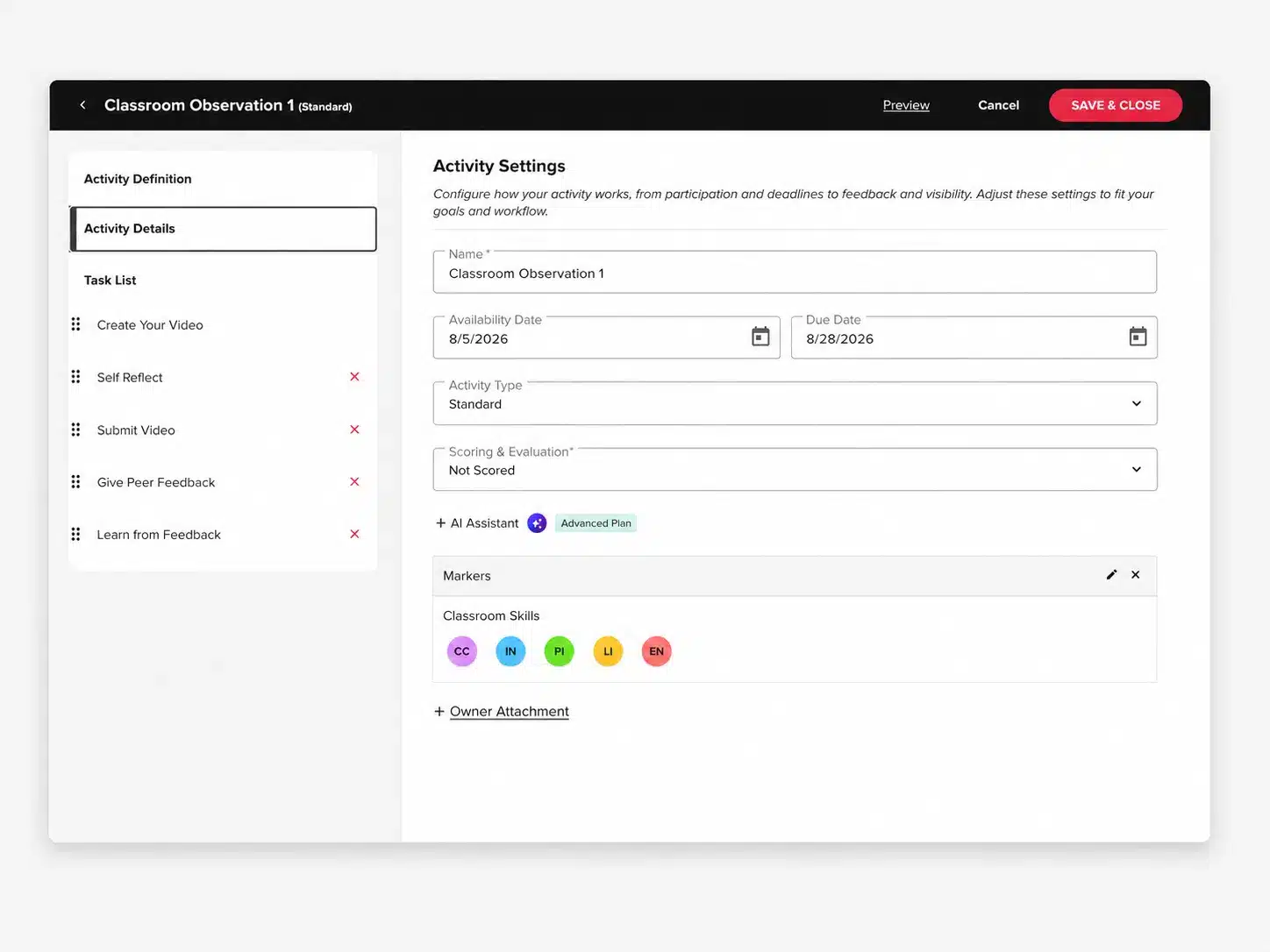Select the purple CC marker
Image resolution: width=1270 pixels, height=952 pixels.
[x=462, y=651]
